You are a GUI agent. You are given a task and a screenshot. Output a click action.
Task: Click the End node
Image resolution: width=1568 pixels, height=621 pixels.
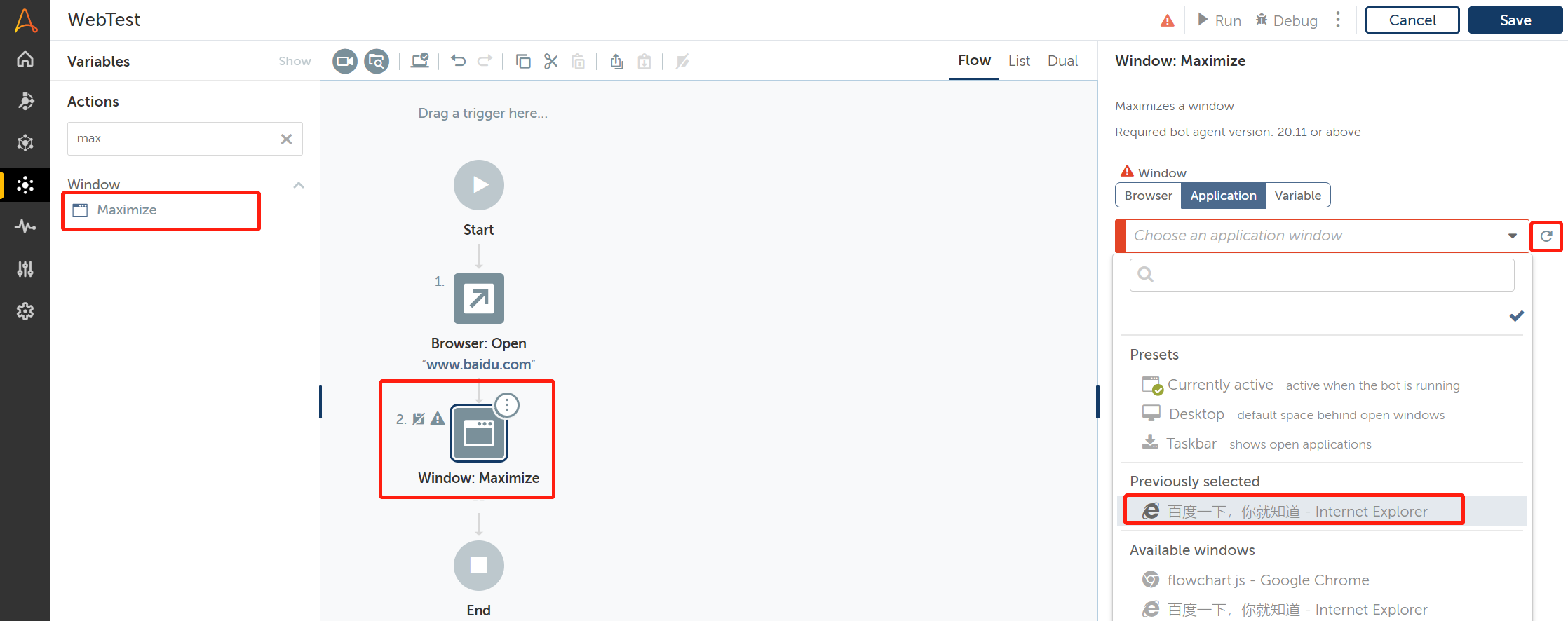coord(479,566)
